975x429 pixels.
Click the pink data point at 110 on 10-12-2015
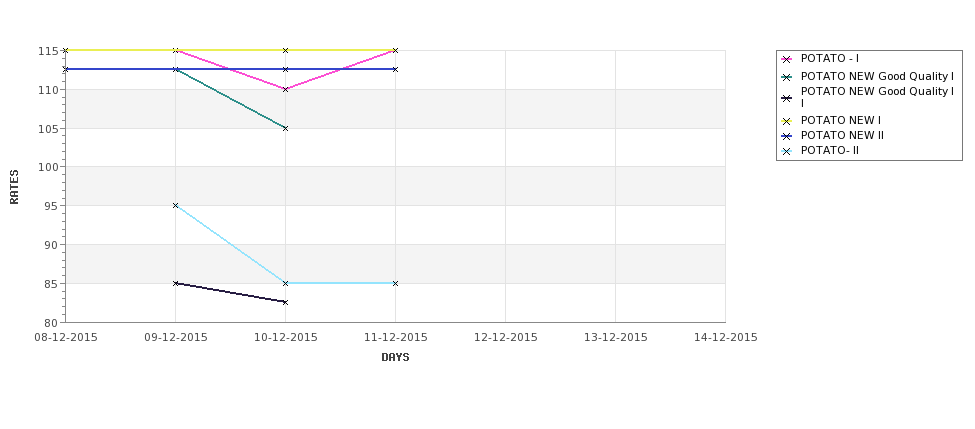pos(285,90)
